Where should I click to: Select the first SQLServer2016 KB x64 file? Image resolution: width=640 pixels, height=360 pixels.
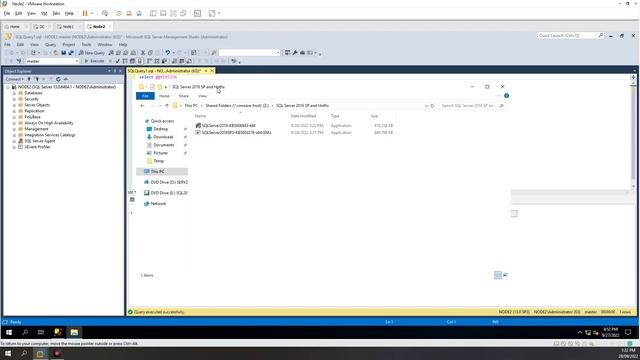click(x=229, y=126)
